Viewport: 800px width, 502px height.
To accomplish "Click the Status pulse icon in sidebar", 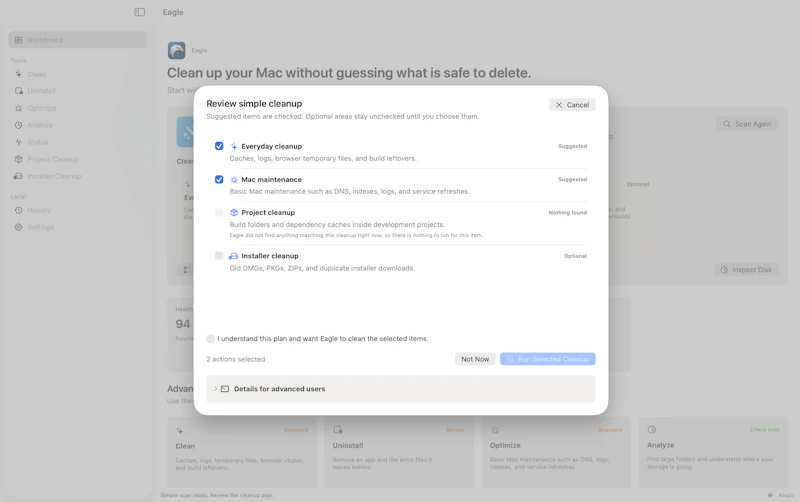I will coord(19,142).
